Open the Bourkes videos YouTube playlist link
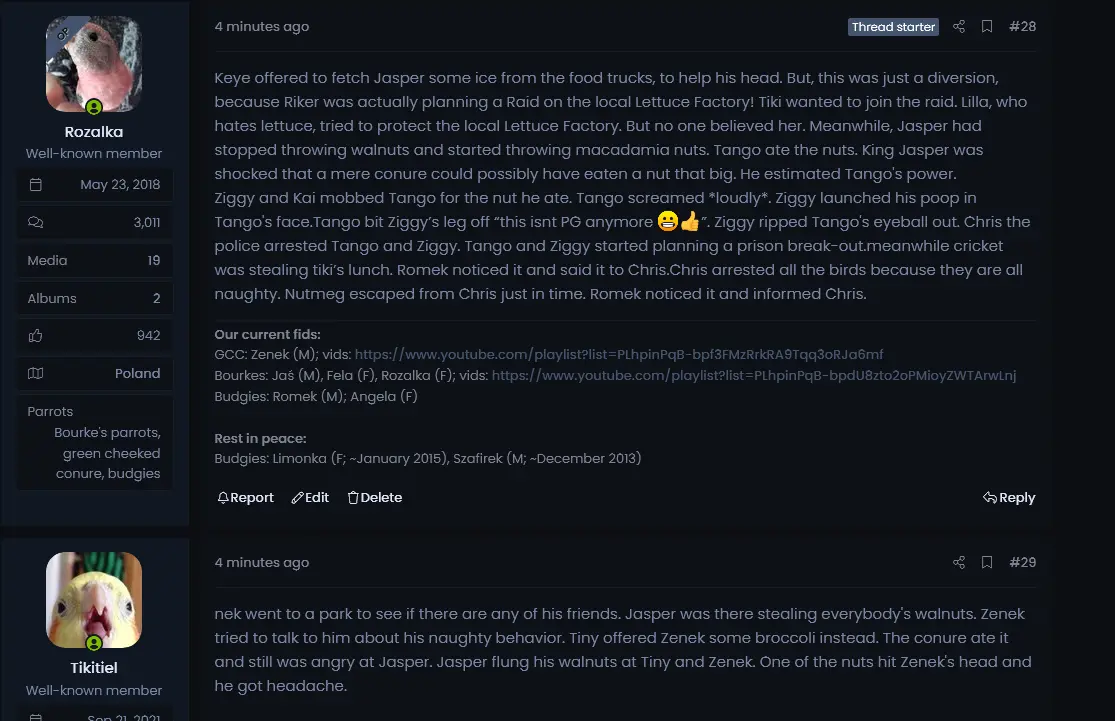The image size is (1115, 721). coord(754,376)
